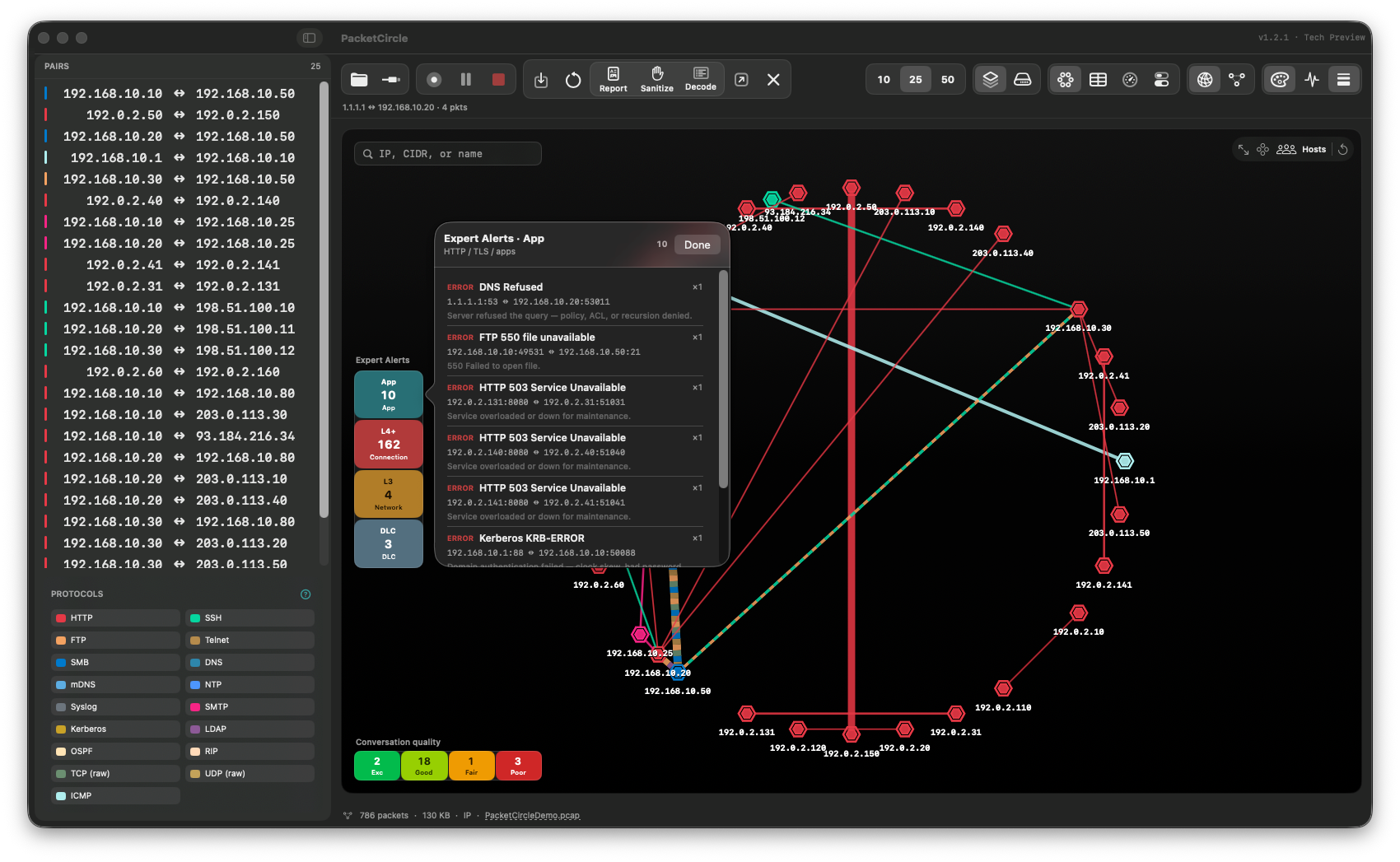Click the Good 18 conversation quality swatch
Image resolution: width=1400 pixels, height=862 pixels.
424,766
